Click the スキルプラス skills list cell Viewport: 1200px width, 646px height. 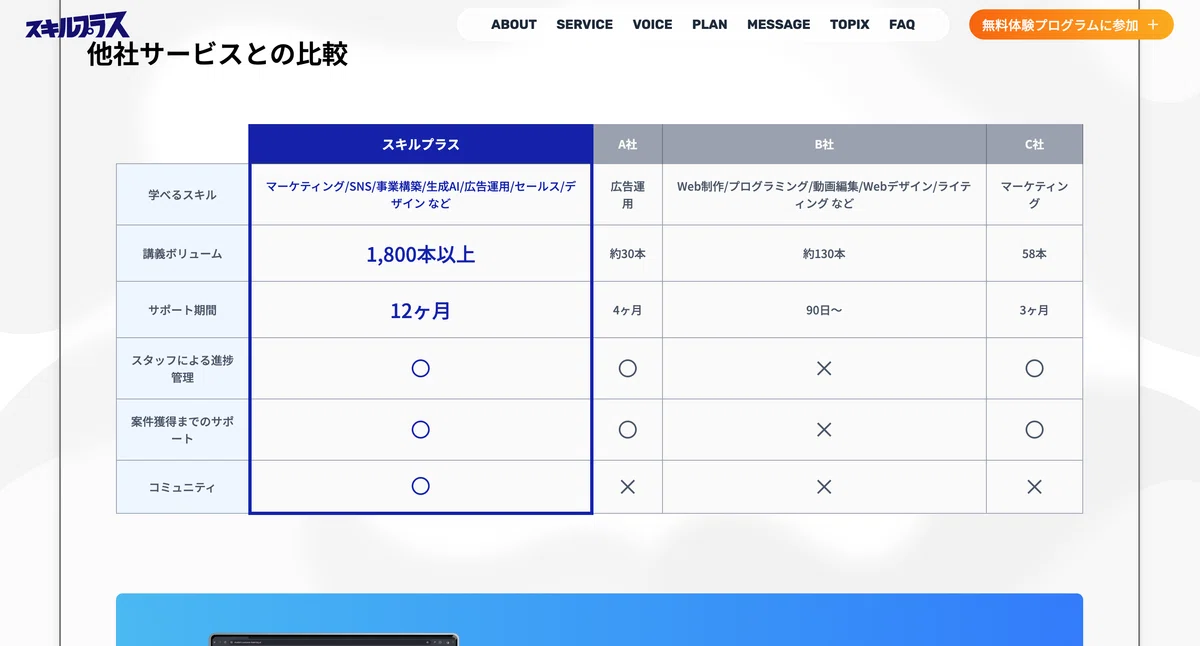pos(421,195)
